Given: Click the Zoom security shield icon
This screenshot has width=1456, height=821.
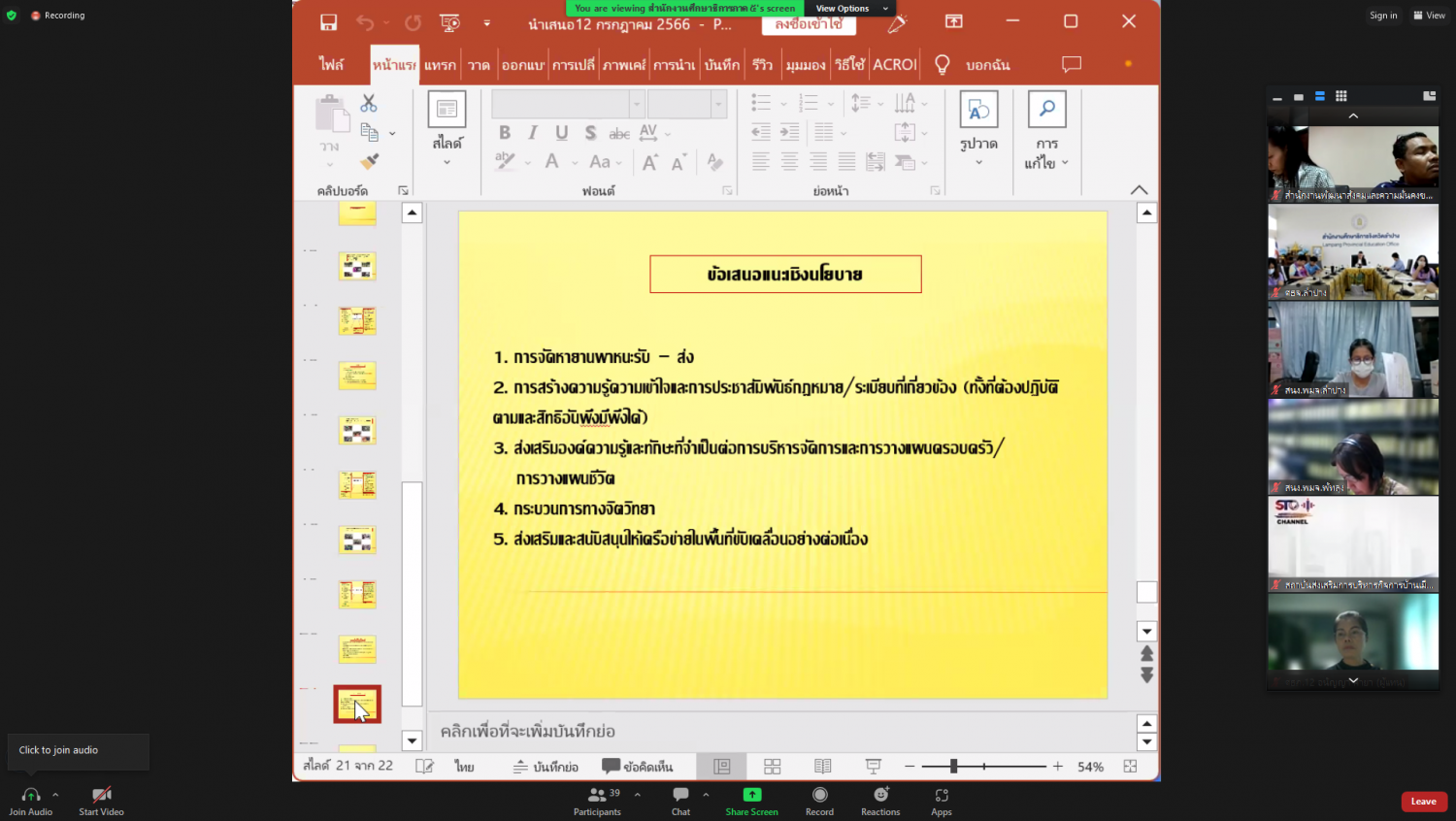Looking at the screenshot, I should click(12, 16).
